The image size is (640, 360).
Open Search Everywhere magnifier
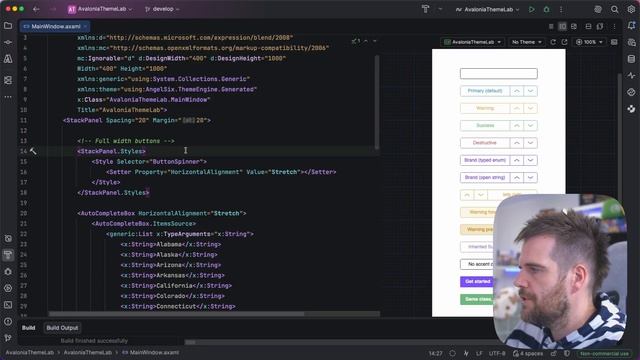coord(614,9)
